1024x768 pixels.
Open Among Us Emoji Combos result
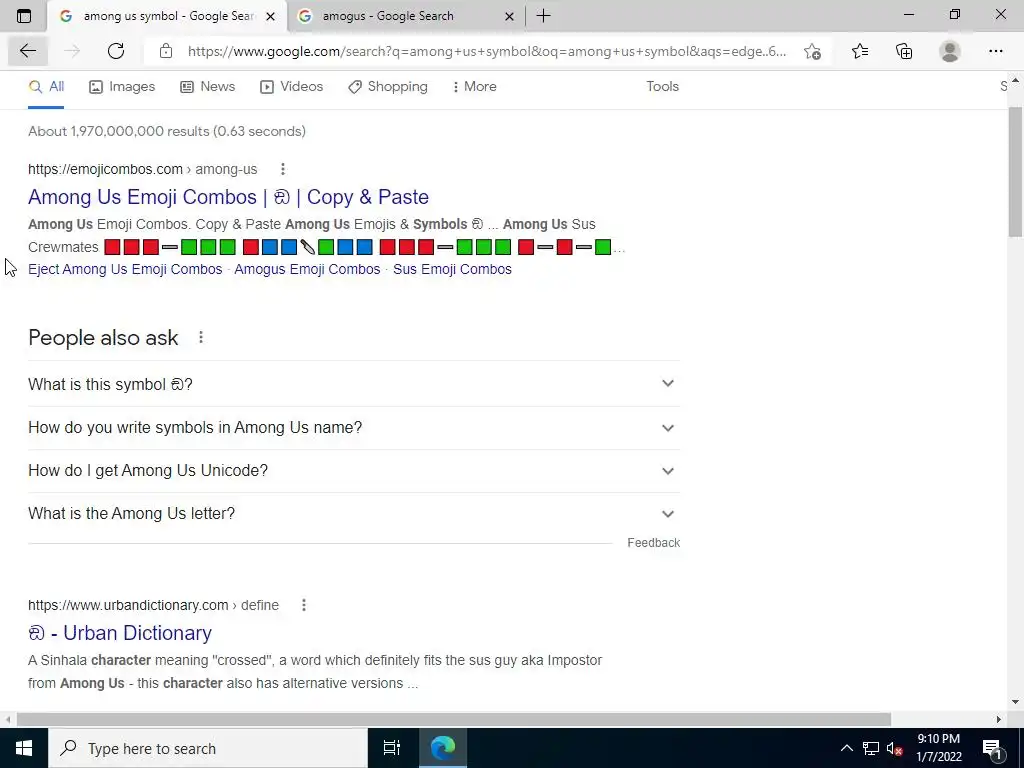click(x=229, y=197)
